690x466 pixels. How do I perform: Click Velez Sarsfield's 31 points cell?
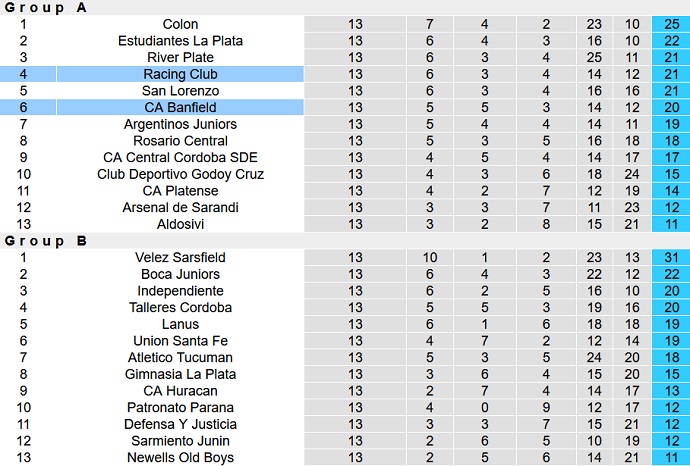point(671,257)
